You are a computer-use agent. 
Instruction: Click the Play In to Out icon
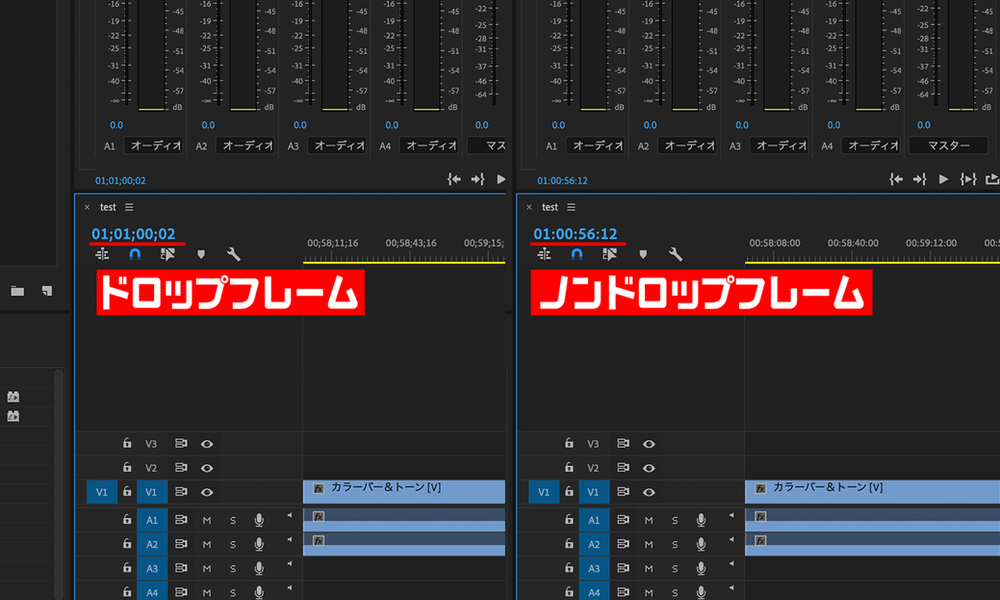point(968,177)
